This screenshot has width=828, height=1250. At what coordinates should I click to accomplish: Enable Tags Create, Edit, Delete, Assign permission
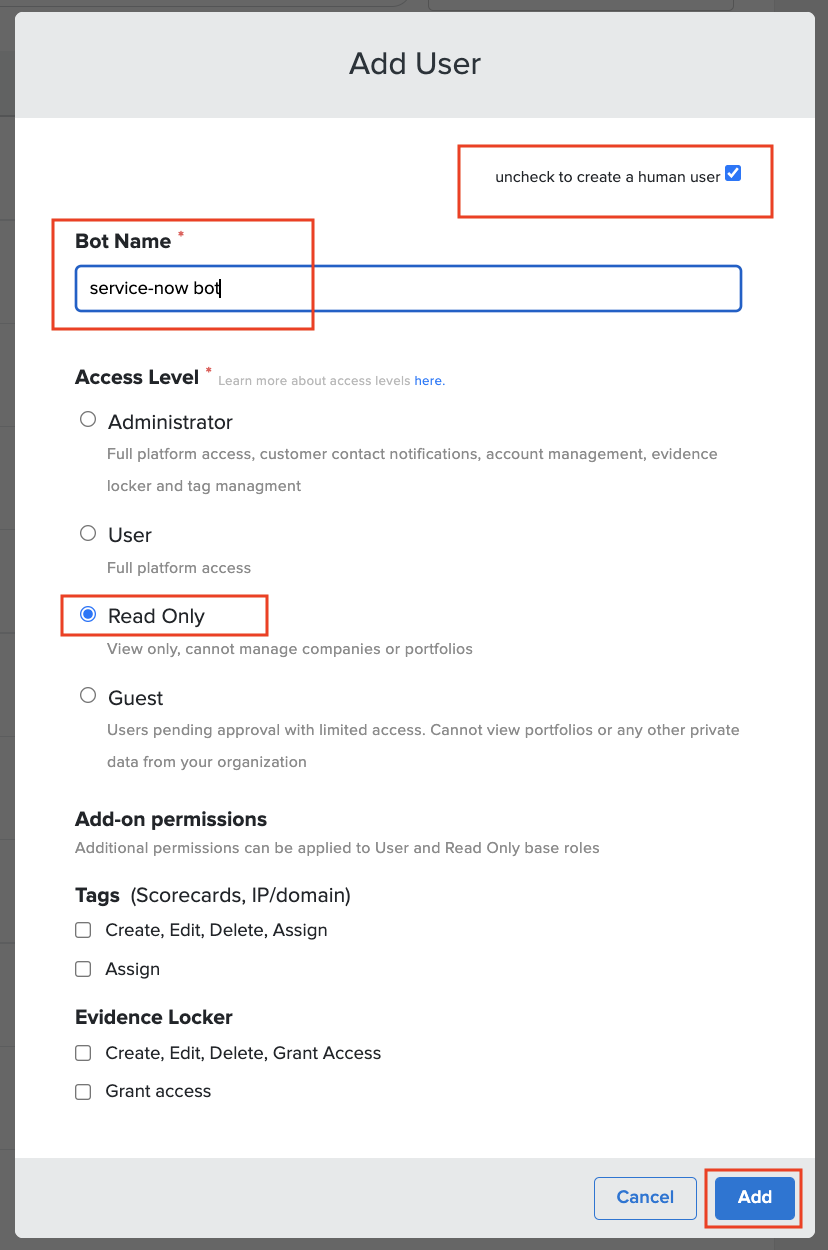[83, 929]
